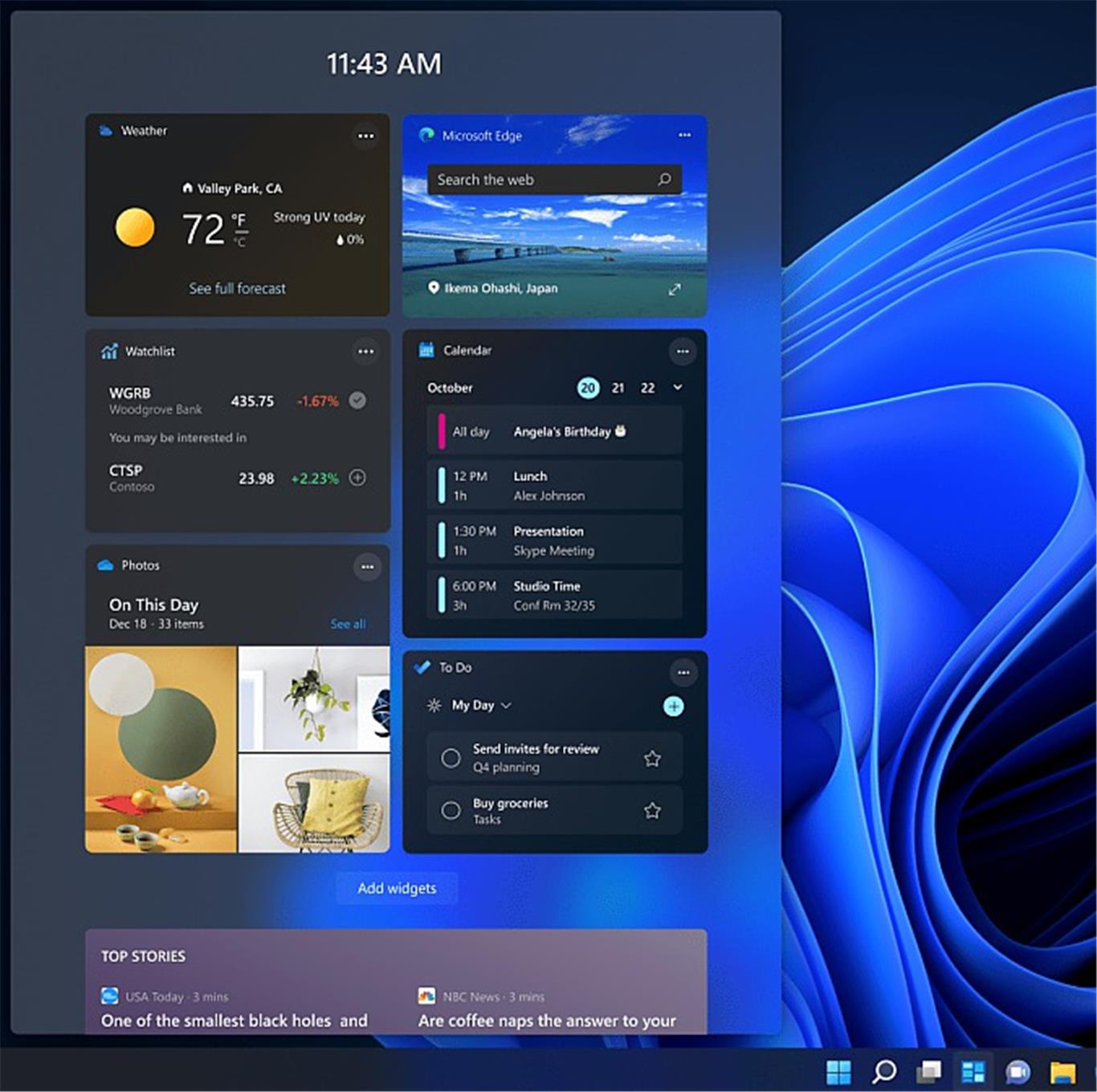1097x1092 pixels.
Task: Open the Windows Start menu
Action: (x=838, y=1071)
